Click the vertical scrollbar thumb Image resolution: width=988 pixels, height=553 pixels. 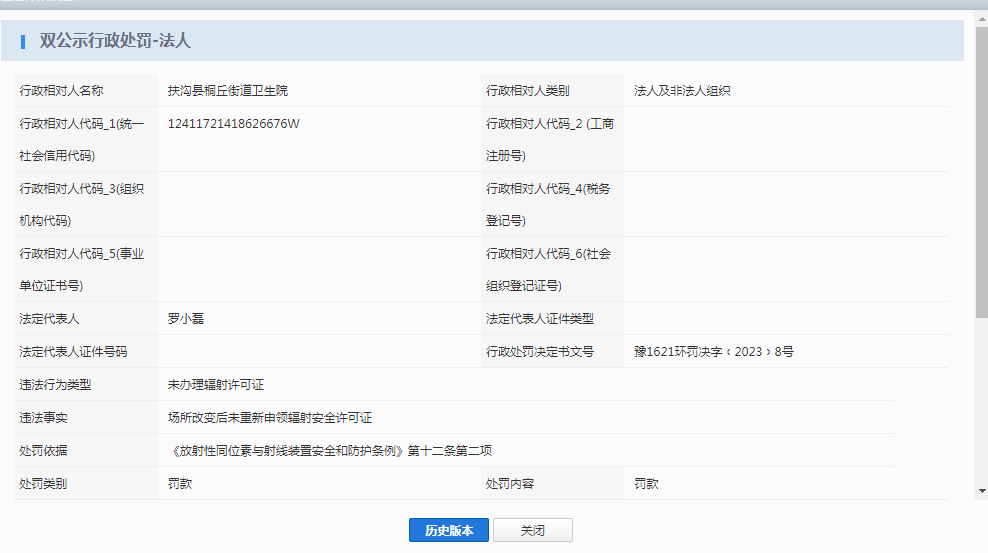[982, 171]
